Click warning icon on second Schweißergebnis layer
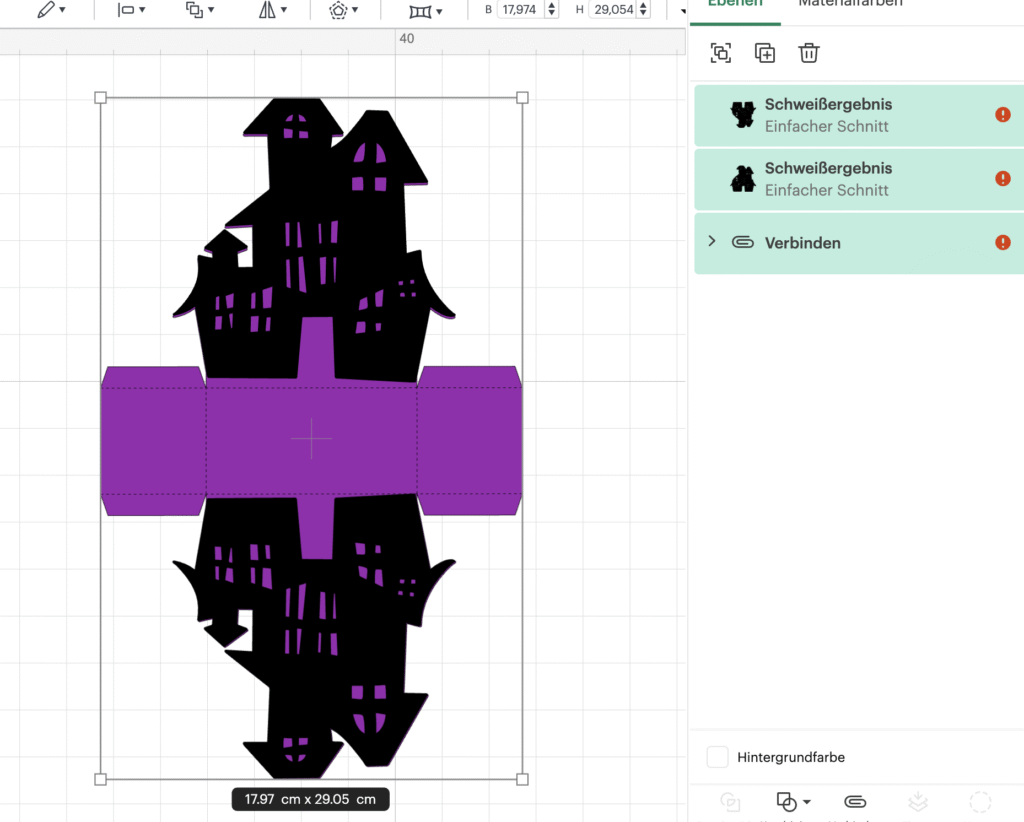 1003,179
